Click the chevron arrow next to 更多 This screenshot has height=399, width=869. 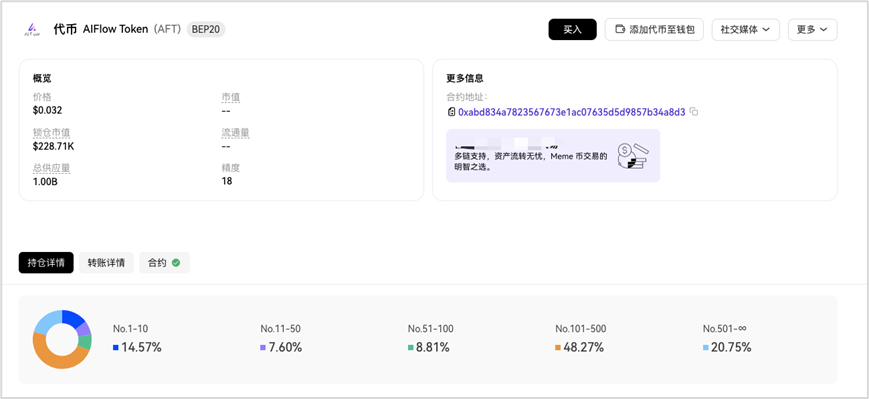823,29
